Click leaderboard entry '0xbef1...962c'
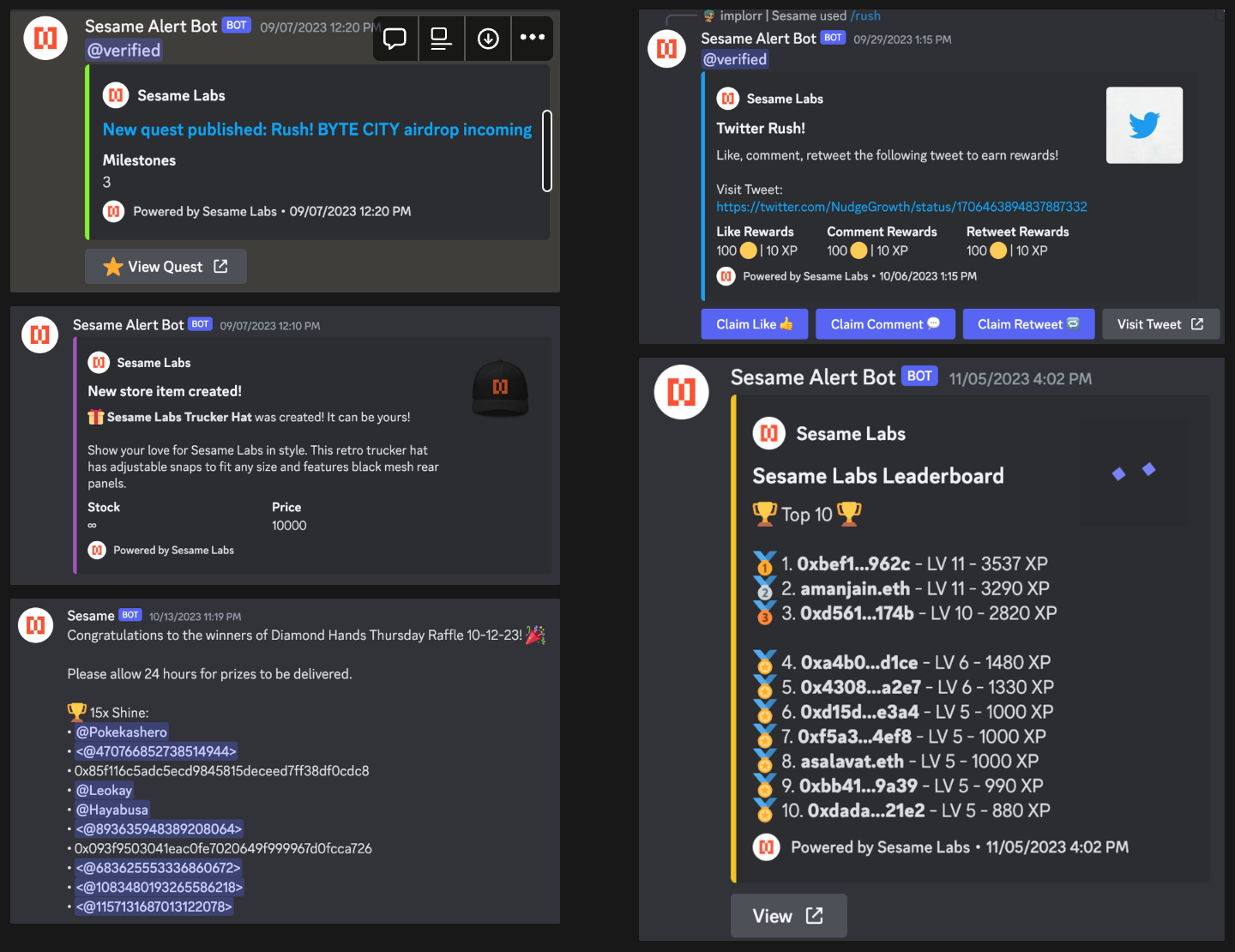Screen dimensions: 1235x952 (x=853, y=563)
